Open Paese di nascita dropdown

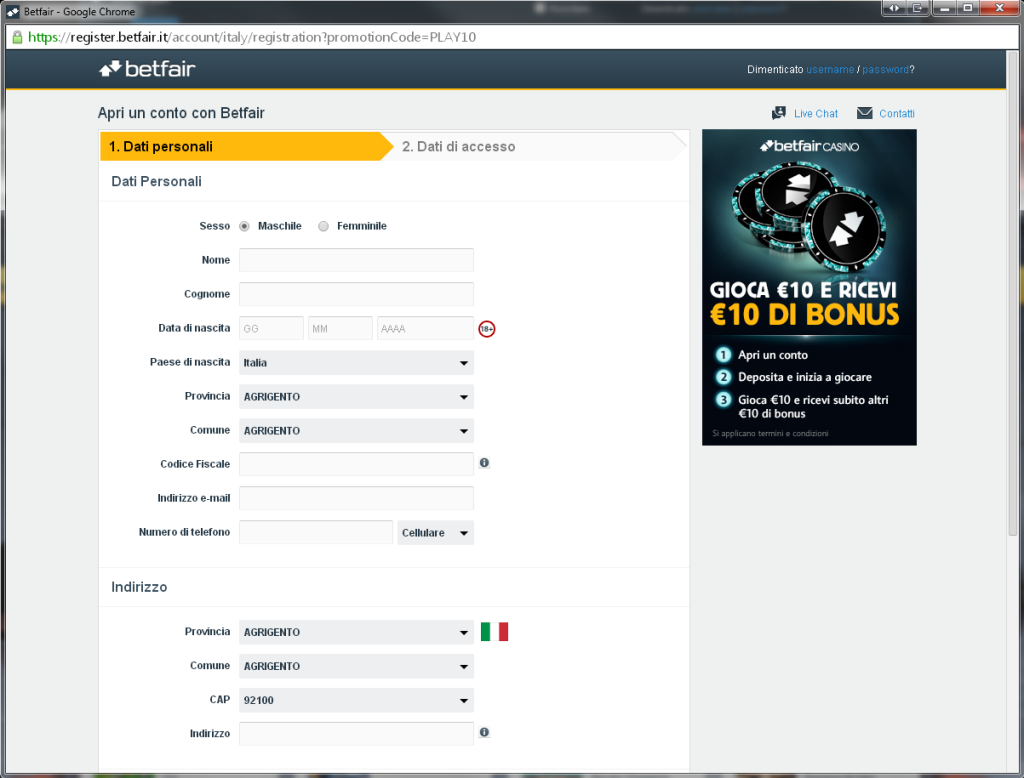coord(356,363)
